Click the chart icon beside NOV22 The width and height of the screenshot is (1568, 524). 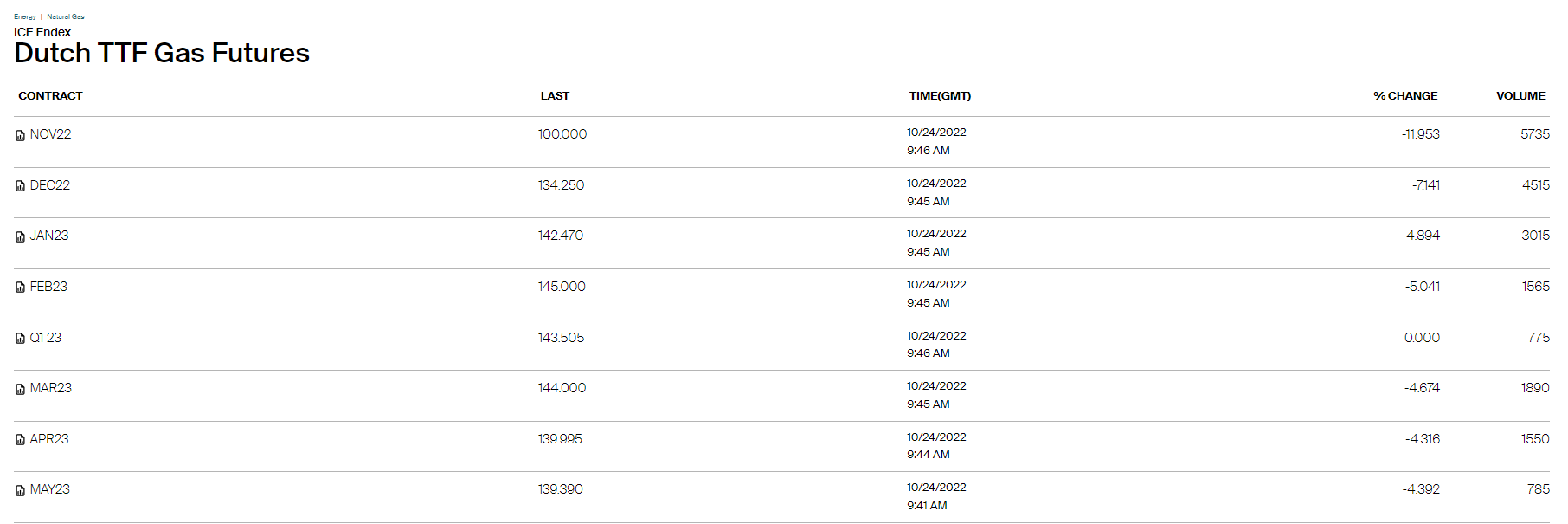(20, 135)
